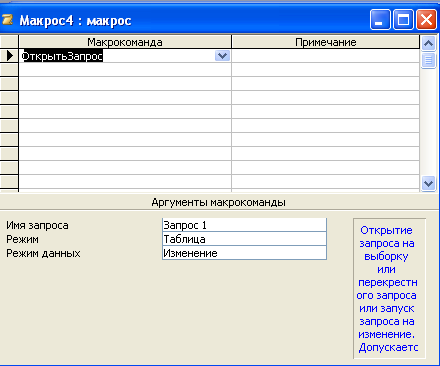Click the scrollbar down arrow

tap(428, 183)
